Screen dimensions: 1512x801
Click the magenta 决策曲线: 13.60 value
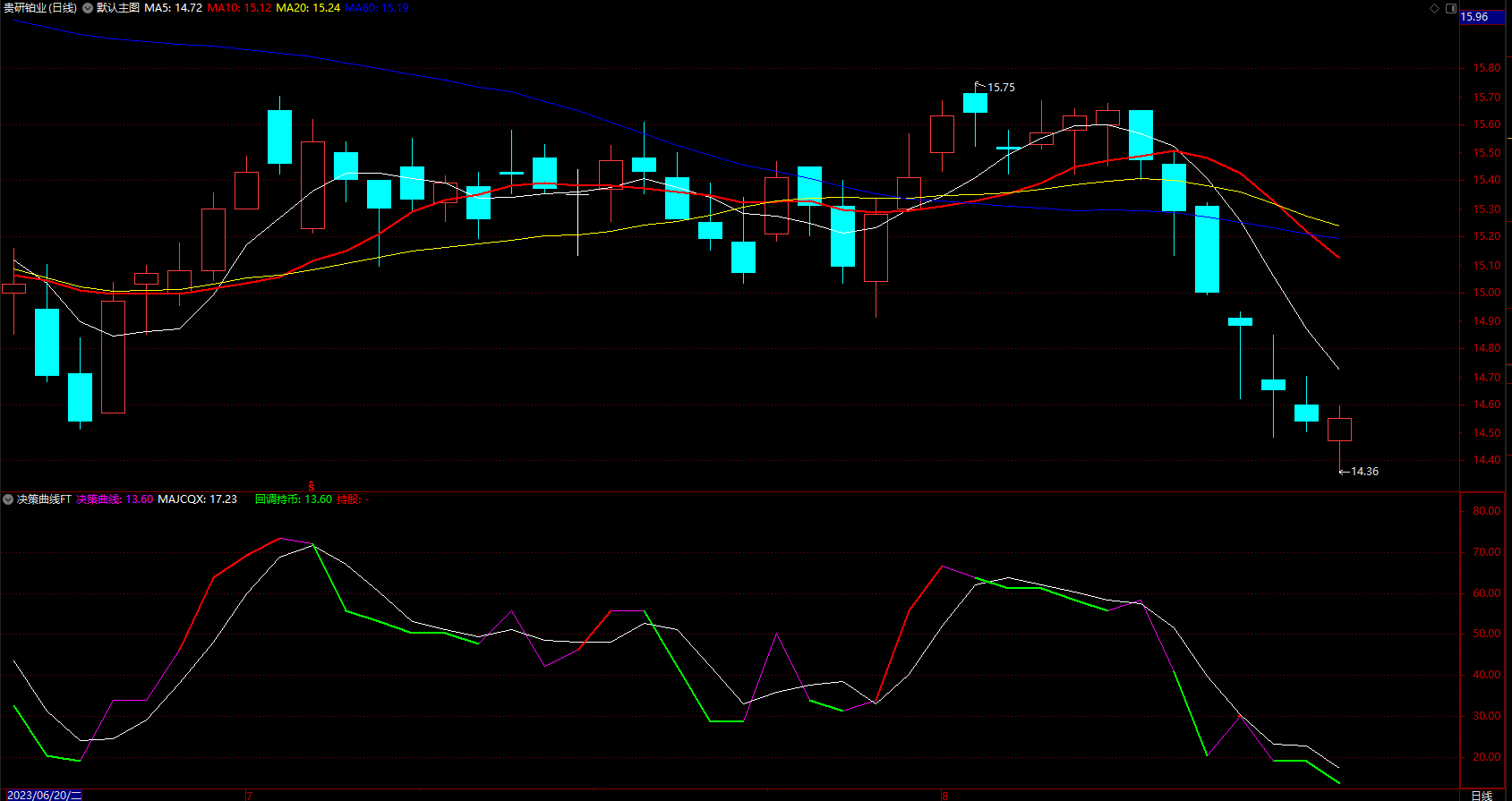115,499
